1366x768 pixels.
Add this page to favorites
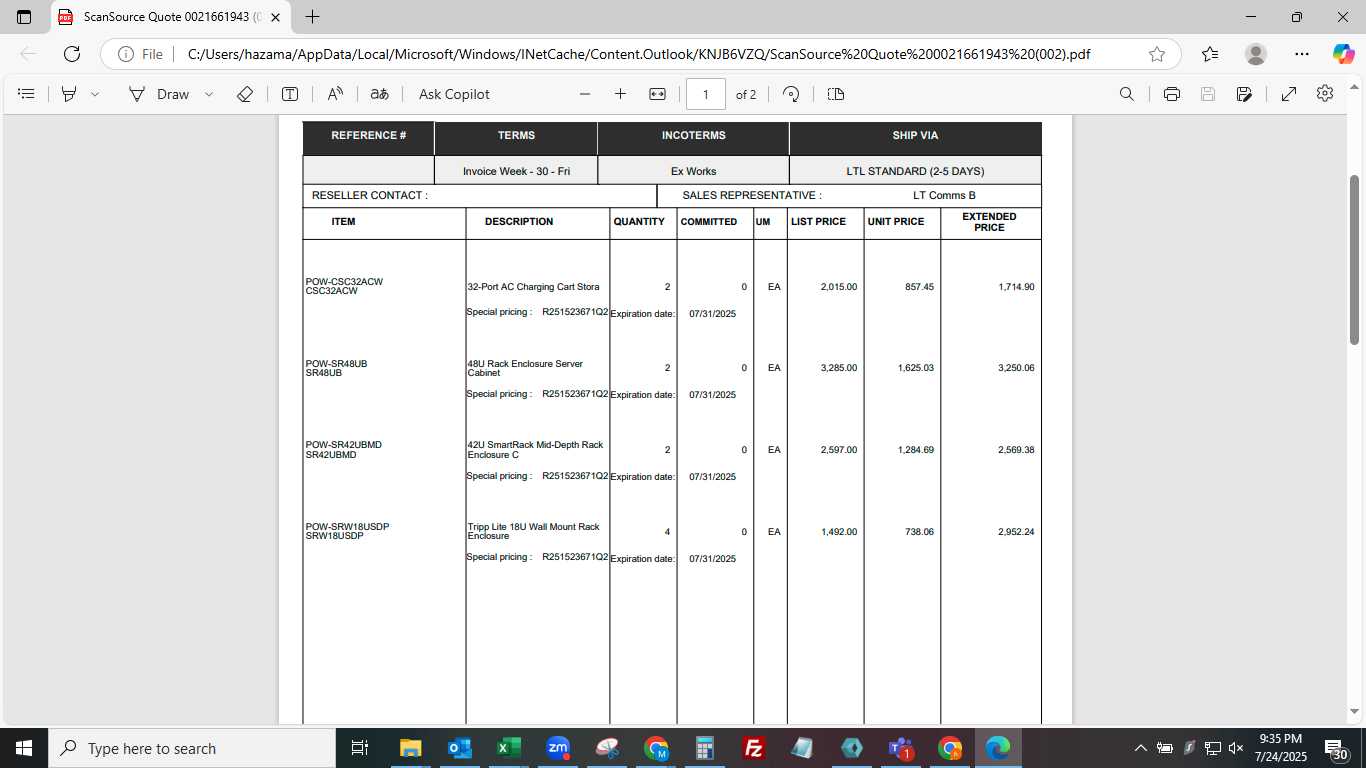[x=1157, y=54]
